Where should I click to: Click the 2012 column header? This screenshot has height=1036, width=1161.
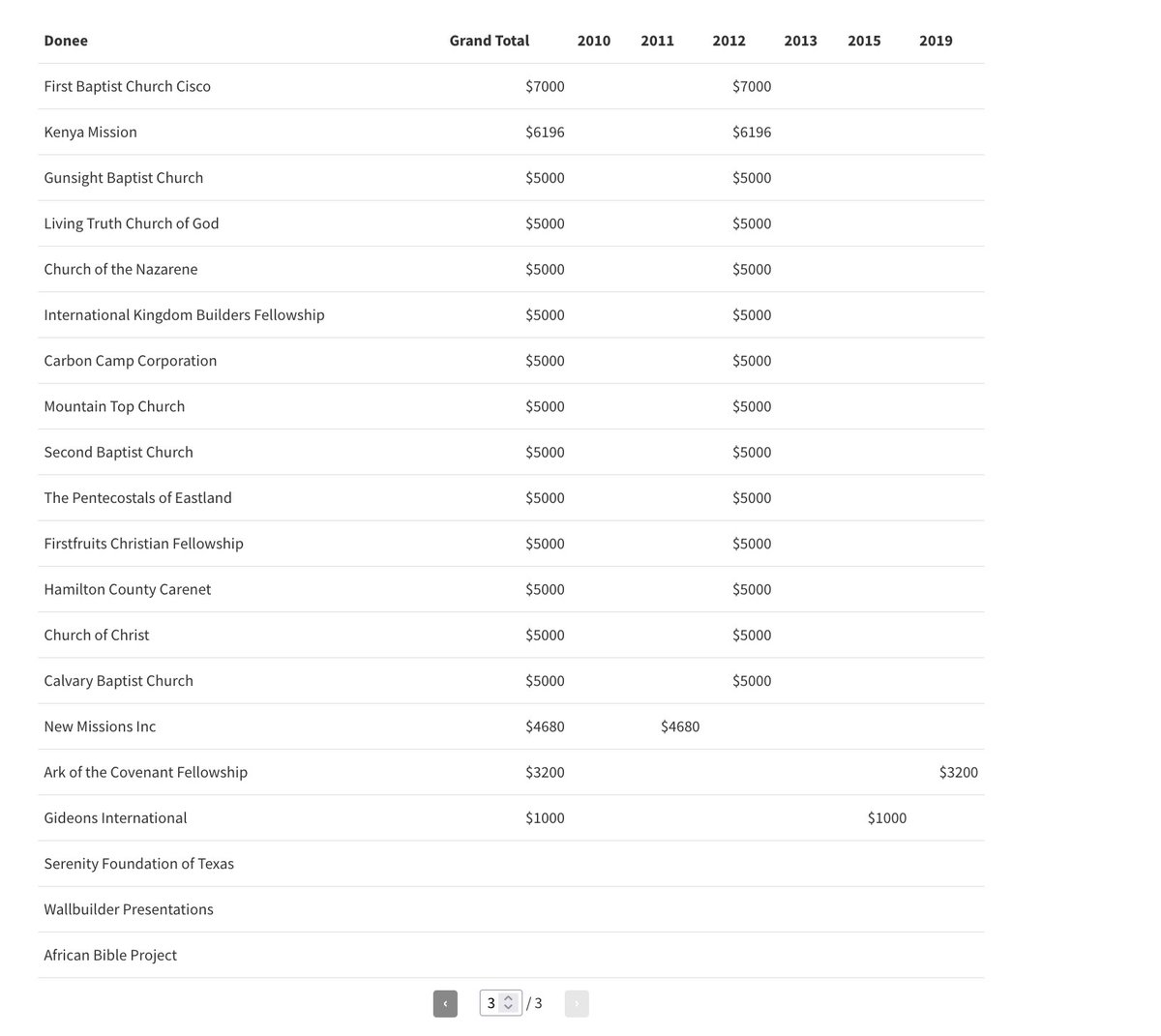click(x=729, y=41)
